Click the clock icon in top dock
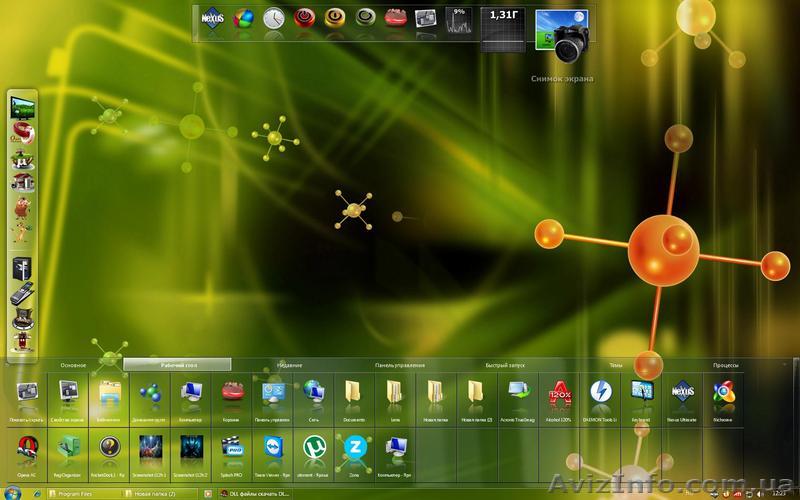Screen dimensions: 800x500 click(273, 18)
